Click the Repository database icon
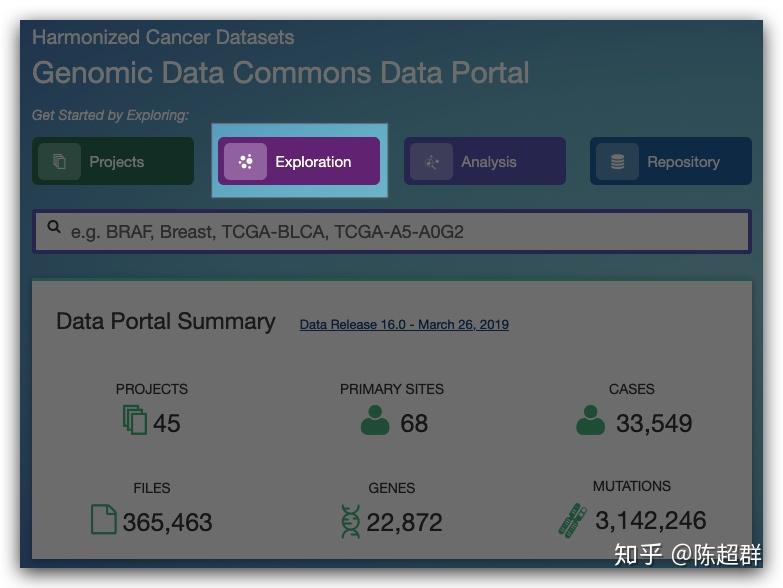The image size is (783, 588). tap(617, 162)
